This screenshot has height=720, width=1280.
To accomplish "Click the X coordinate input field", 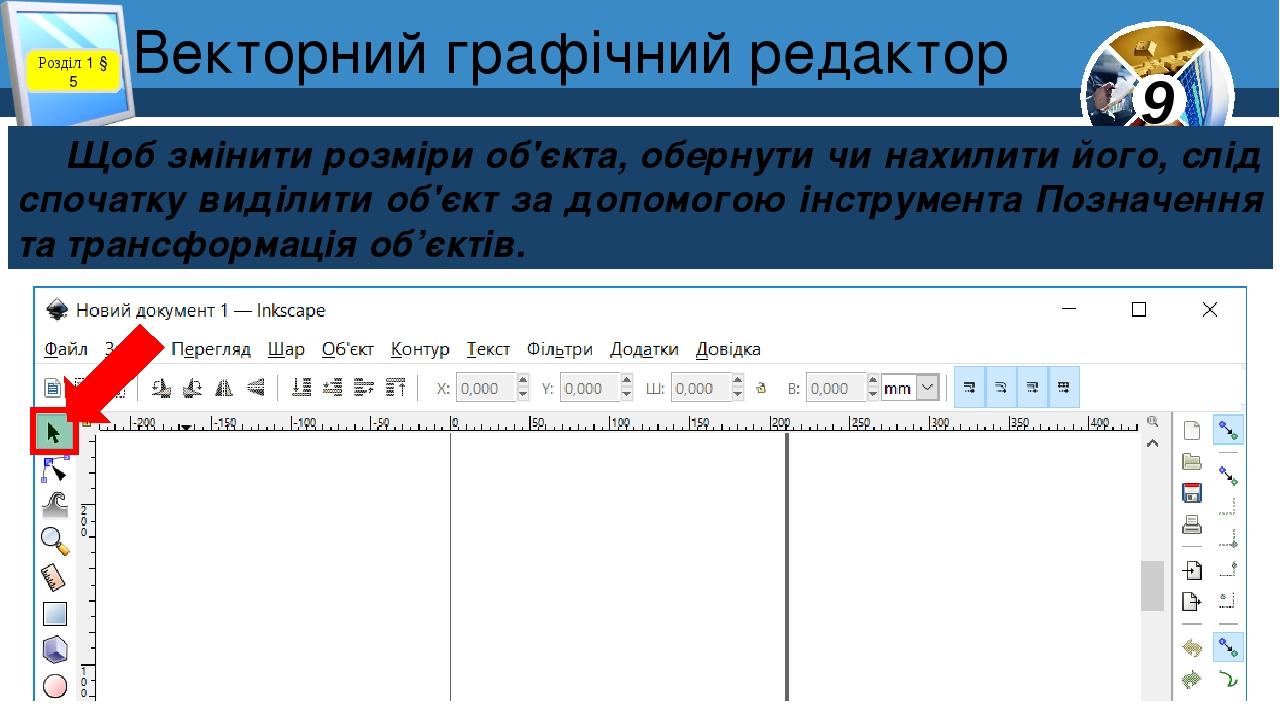I will pyautogui.click(x=486, y=388).
